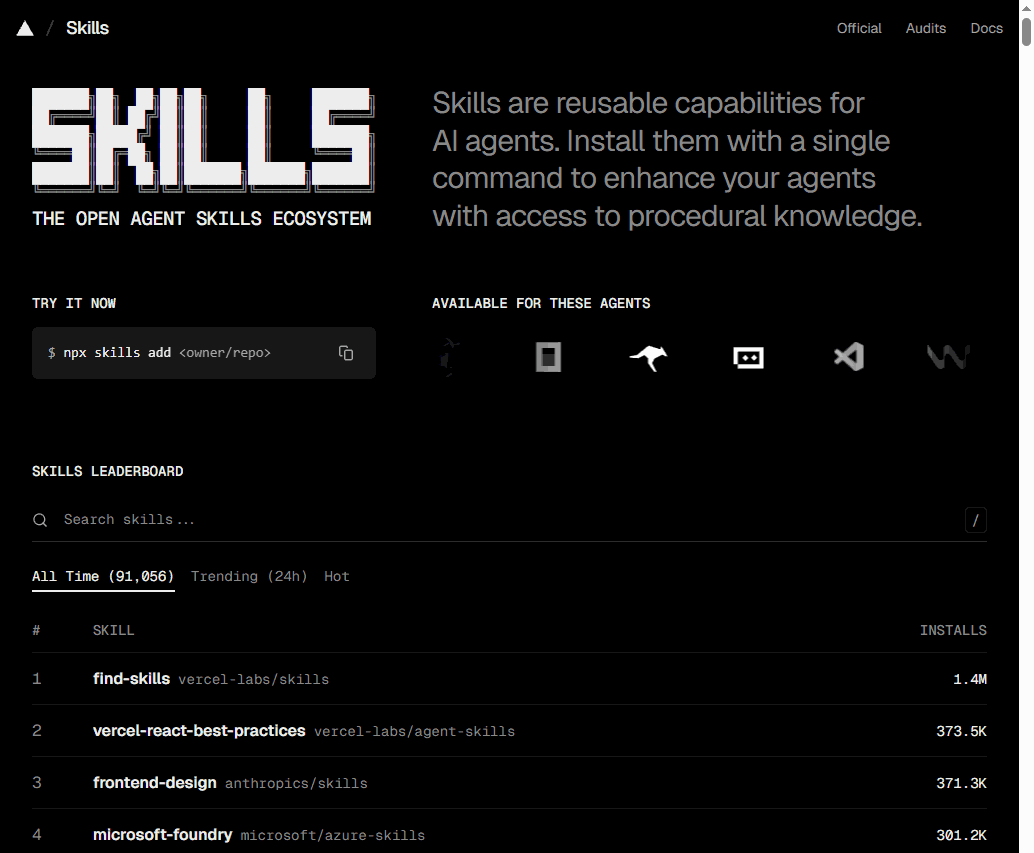
Task: Click the 371.3K installs value
Action: [x=961, y=784]
